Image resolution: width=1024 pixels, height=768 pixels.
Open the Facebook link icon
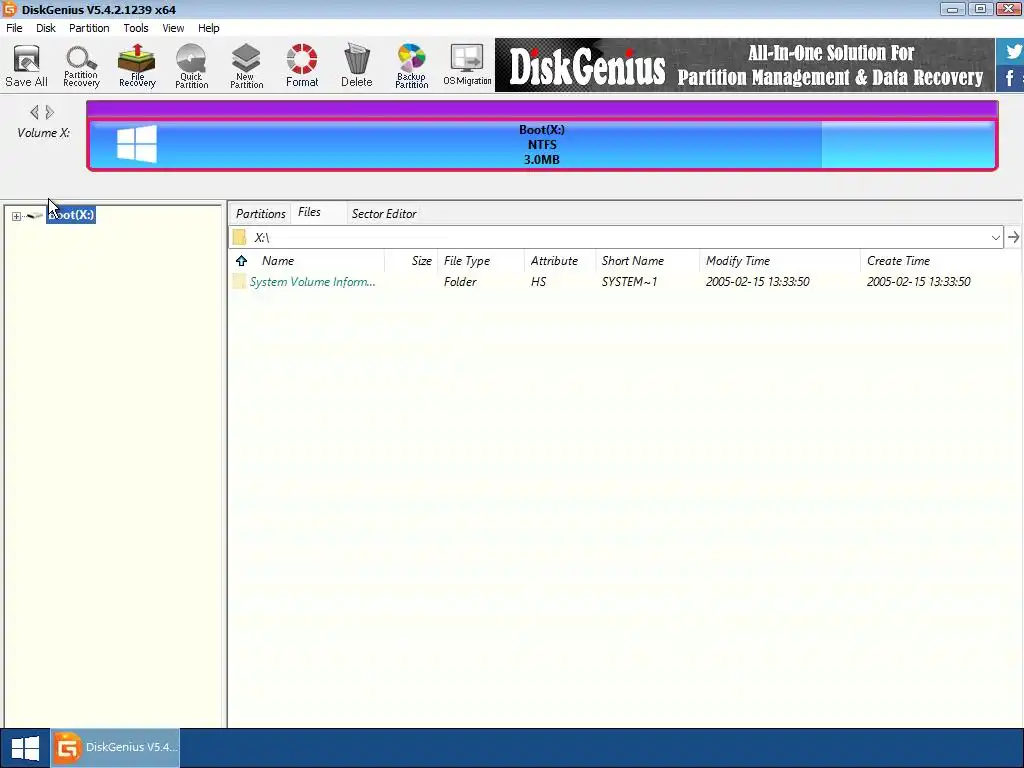[x=1011, y=78]
